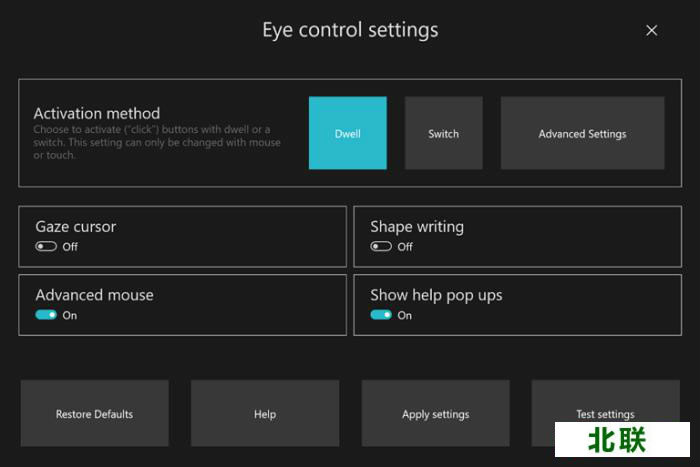Click the activation method description paragraph
Viewport: 700px width, 467px height.
157,142
